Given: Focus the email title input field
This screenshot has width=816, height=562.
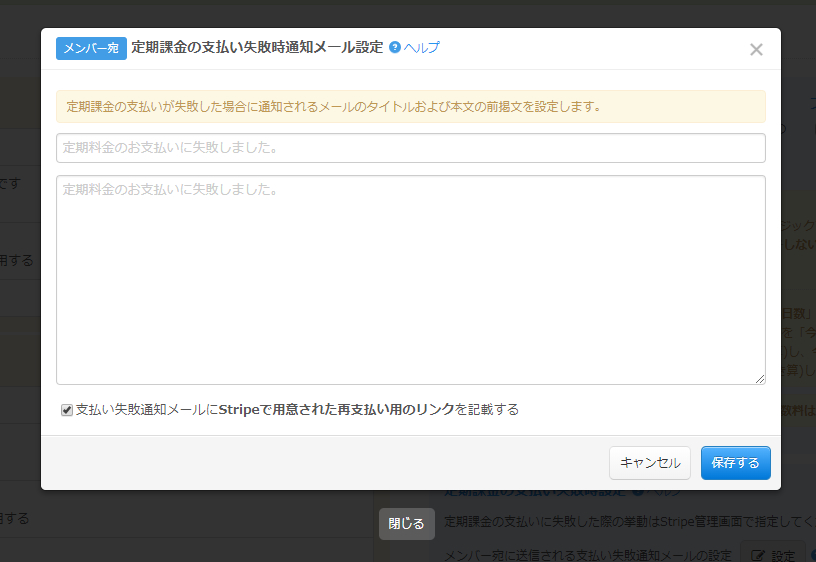Looking at the screenshot, I should tap(410, 148).
